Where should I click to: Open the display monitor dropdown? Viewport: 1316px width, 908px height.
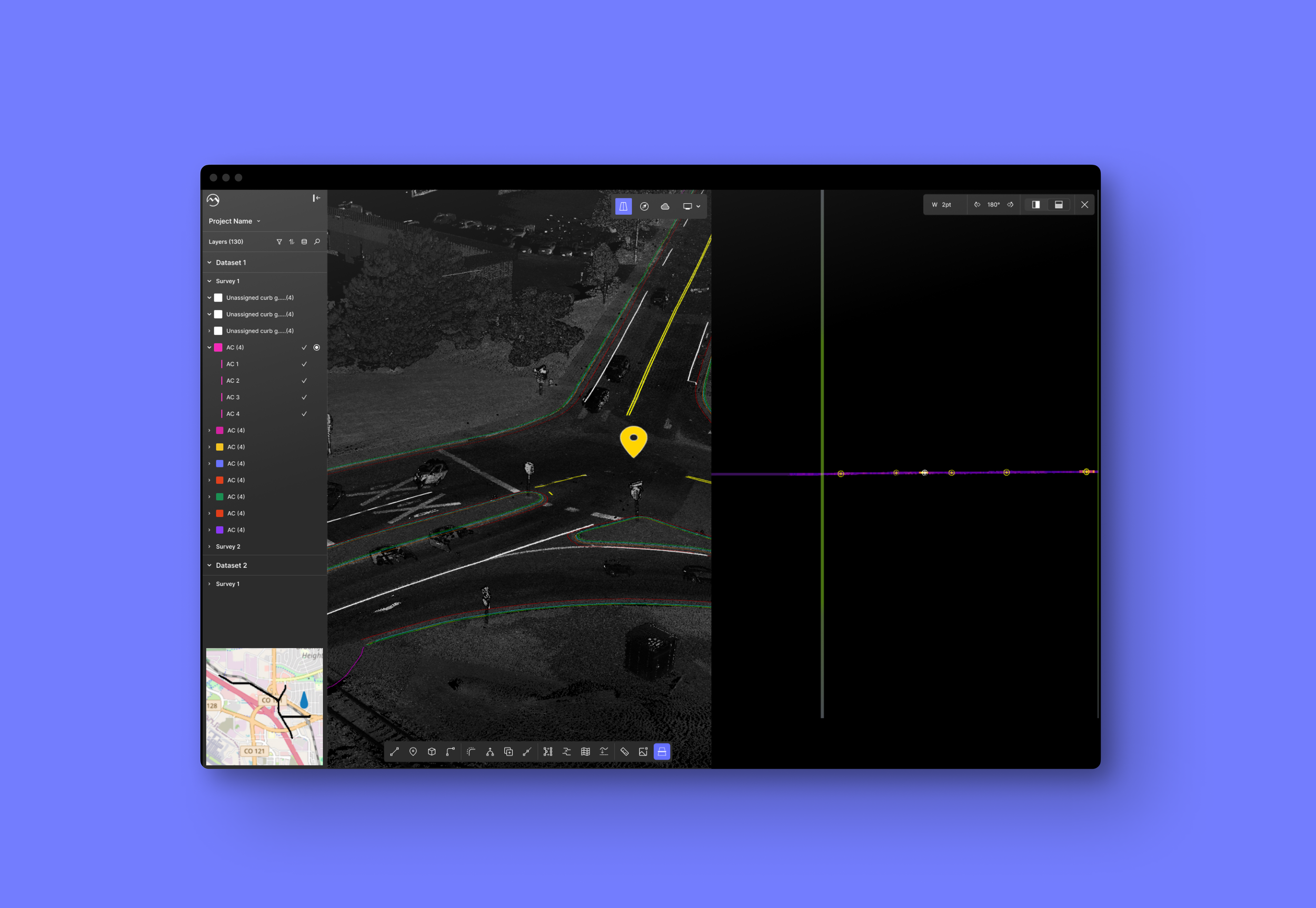click(691, 206)
